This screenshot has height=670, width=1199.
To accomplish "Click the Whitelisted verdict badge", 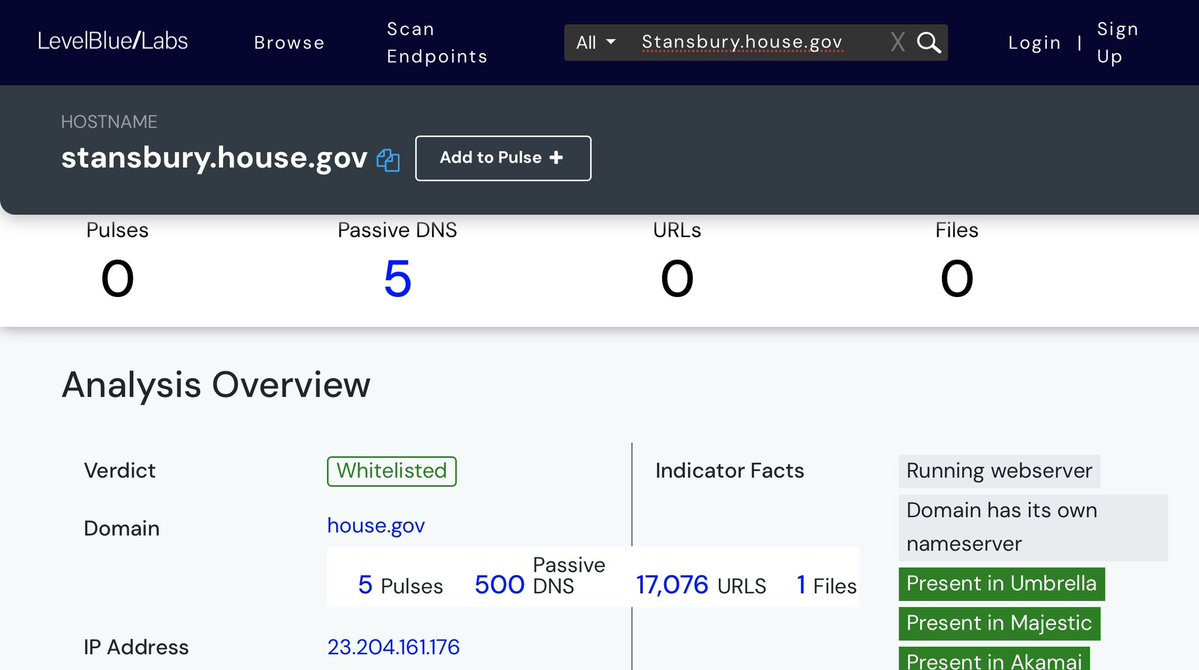I will pyautogui.click(x=391, y=471).
